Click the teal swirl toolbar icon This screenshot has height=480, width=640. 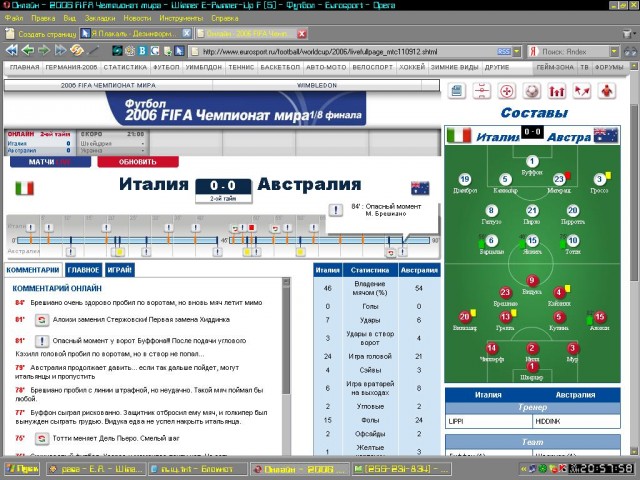[117, 51]
